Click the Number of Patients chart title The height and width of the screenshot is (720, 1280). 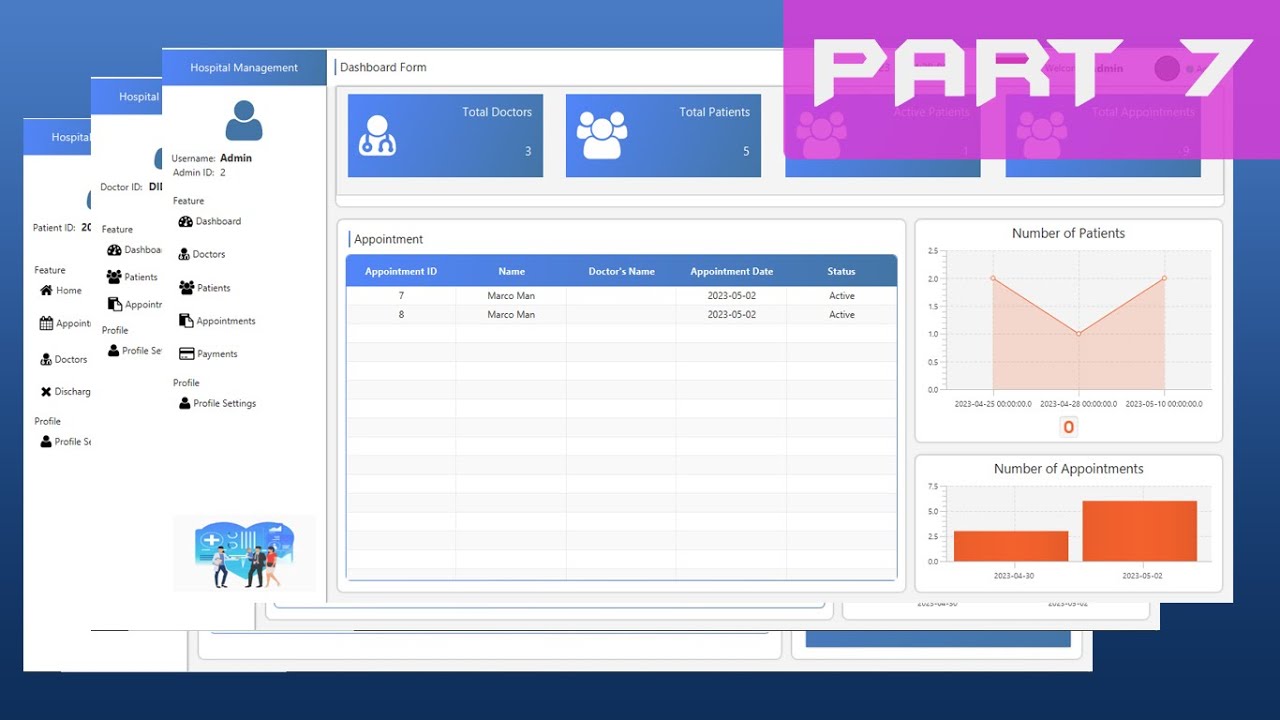[x=1068, y=233]
